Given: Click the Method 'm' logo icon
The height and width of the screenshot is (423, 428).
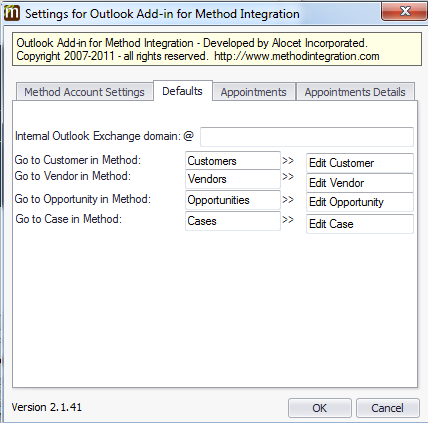Looking at the screenshot, I should point(12,13).
